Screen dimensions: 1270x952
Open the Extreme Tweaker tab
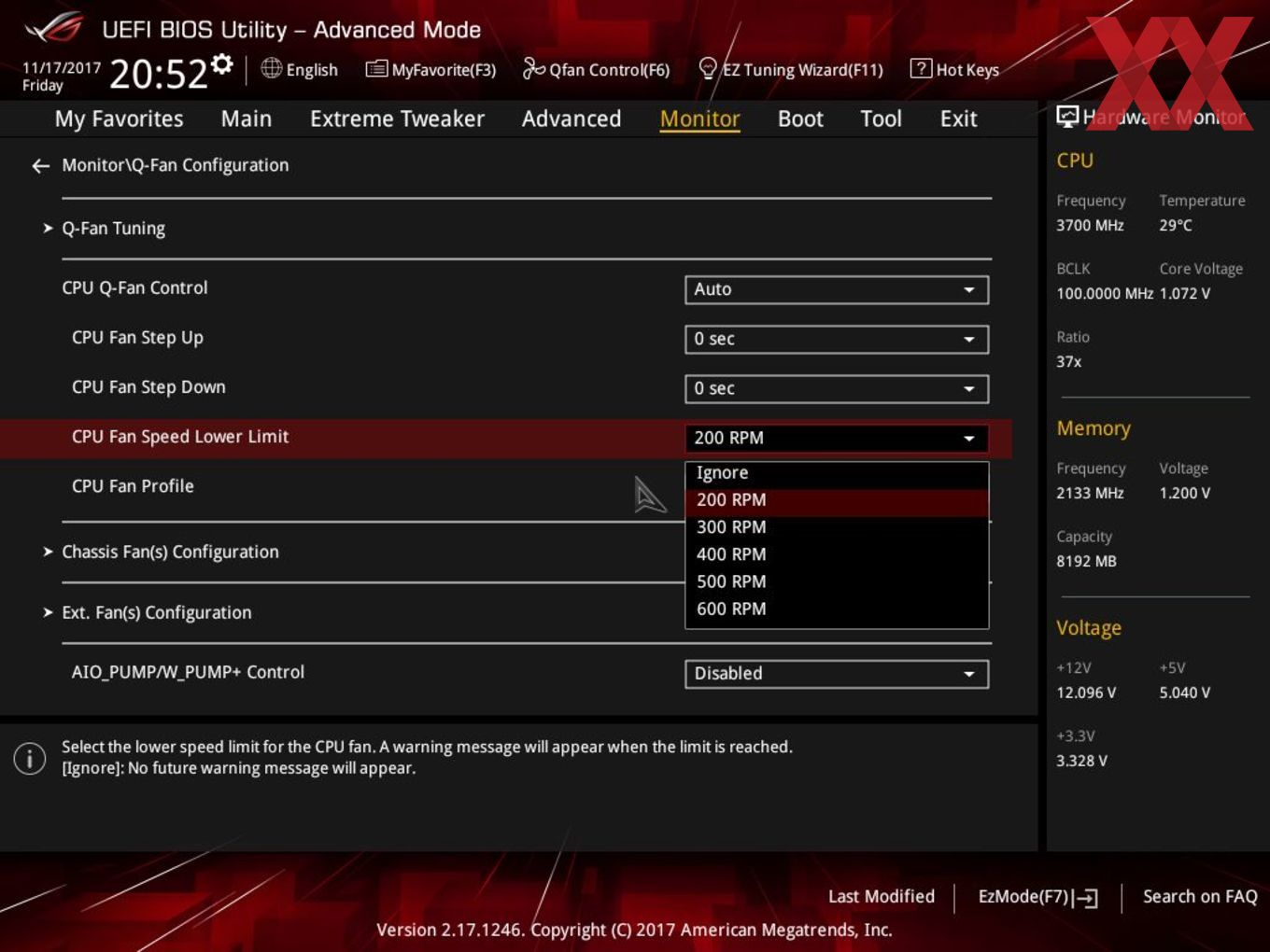(x=397, y=119)
